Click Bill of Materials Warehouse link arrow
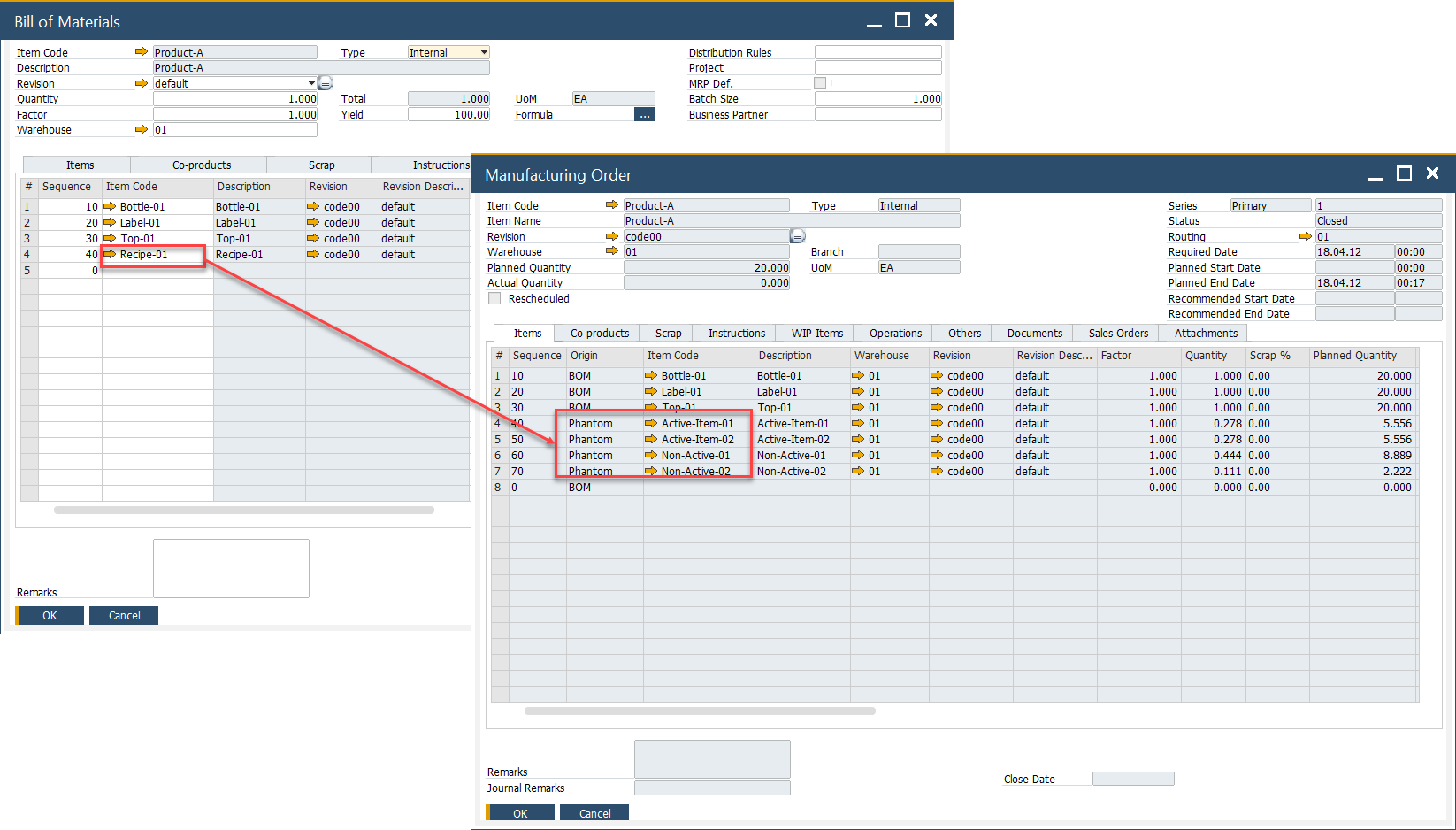 (x=141, y=129)
